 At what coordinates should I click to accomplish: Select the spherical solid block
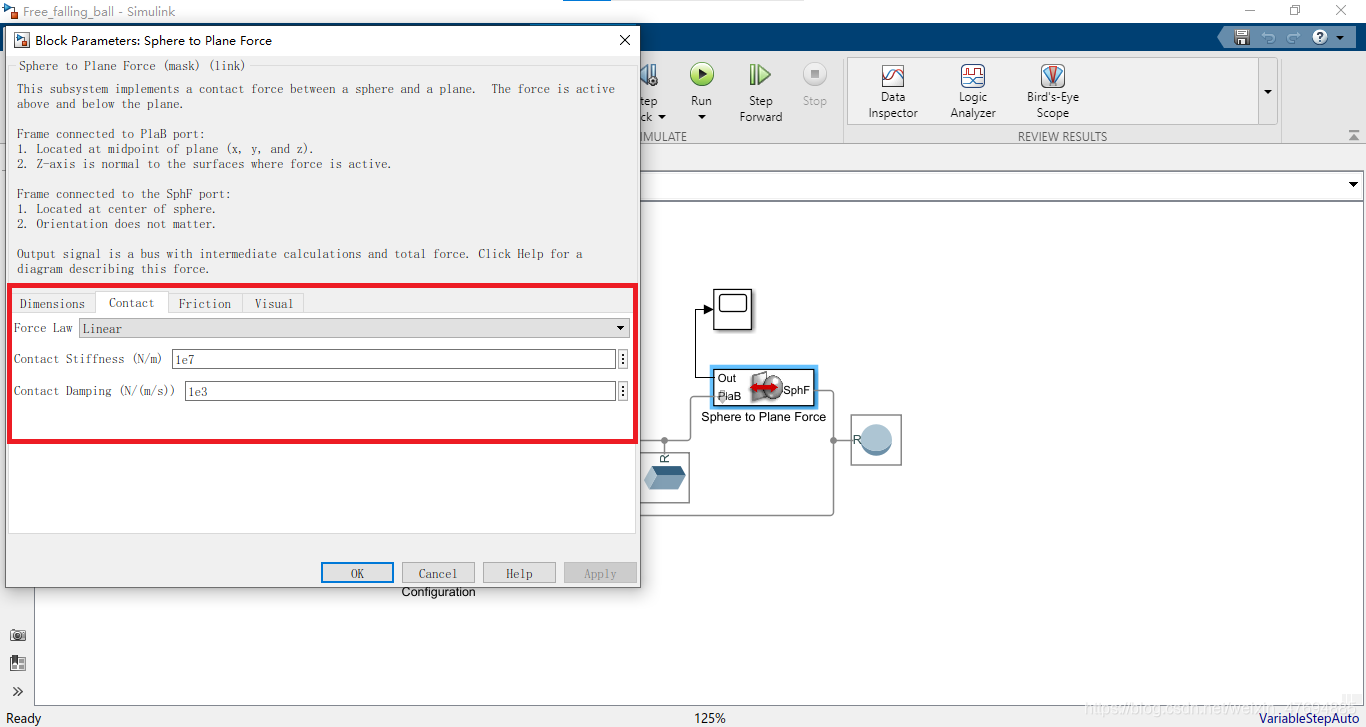click(876, 440)
